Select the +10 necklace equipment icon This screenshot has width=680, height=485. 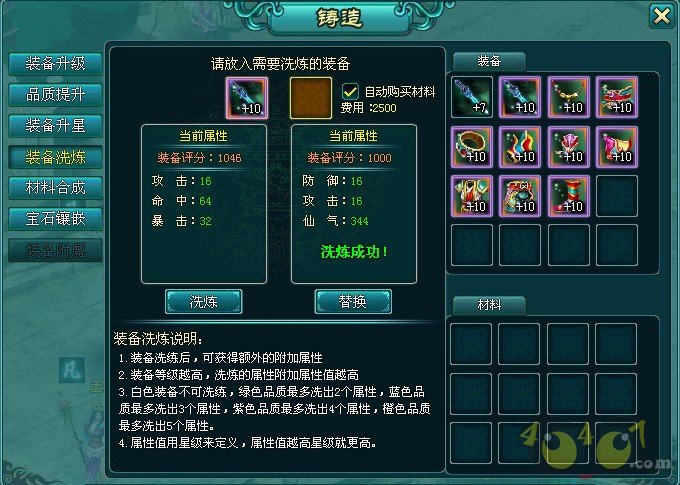(x=569, y=97)
